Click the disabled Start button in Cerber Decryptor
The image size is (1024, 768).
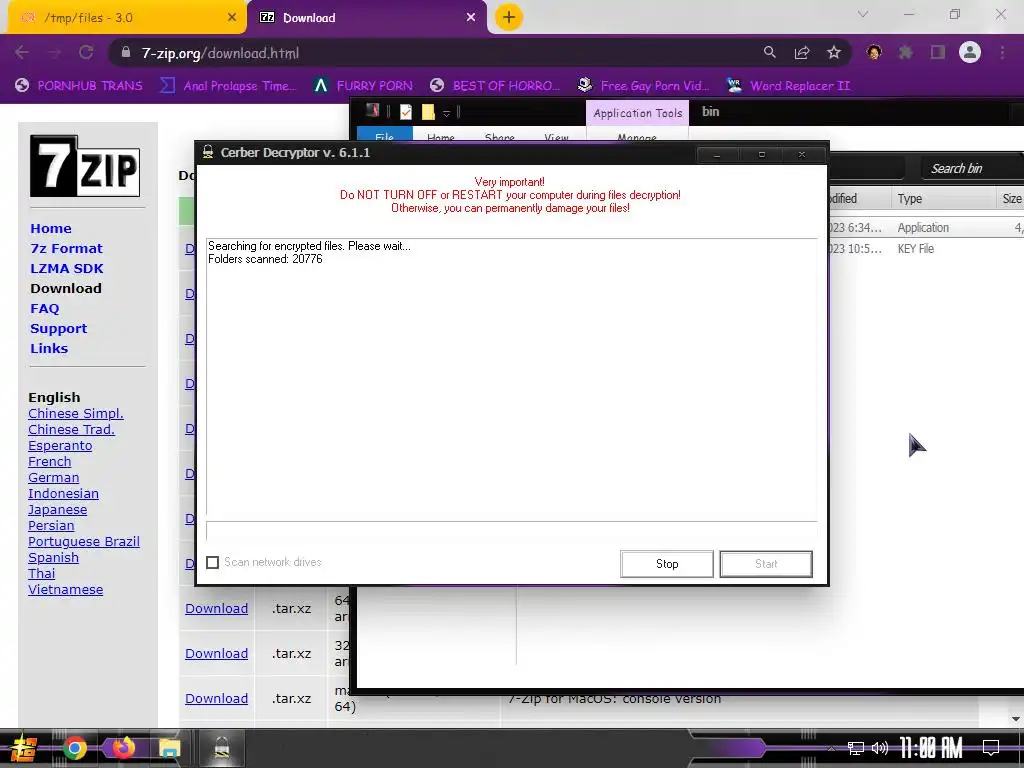coord(766,564)
